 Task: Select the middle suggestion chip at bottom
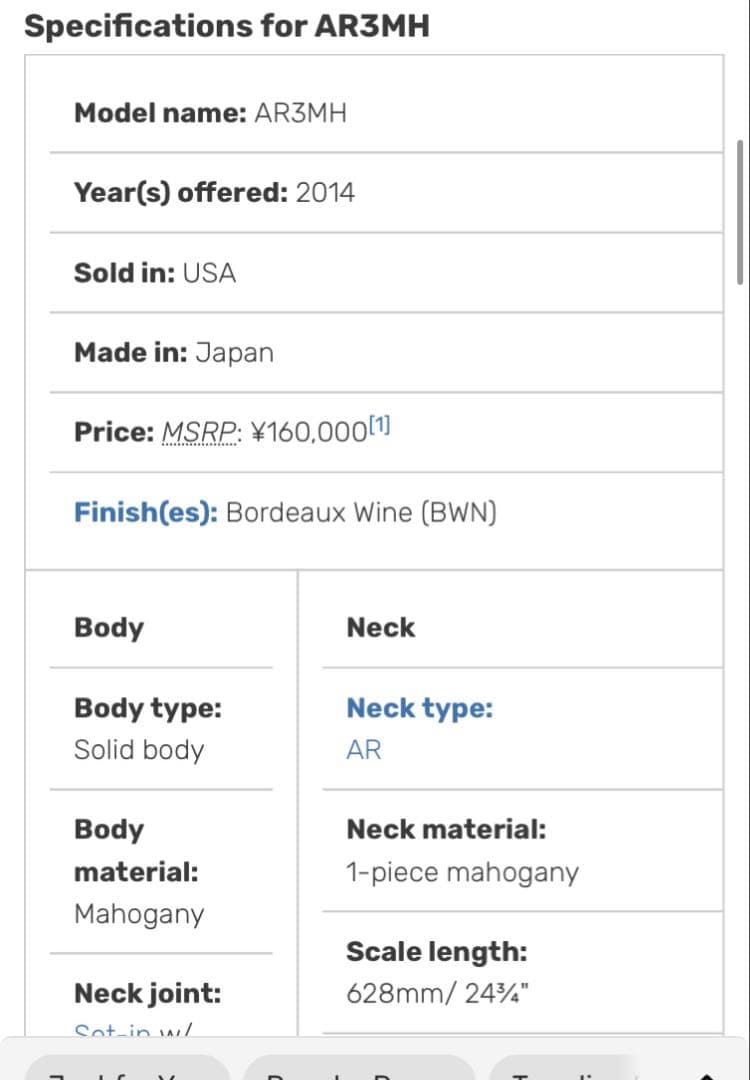point(358,1070)
